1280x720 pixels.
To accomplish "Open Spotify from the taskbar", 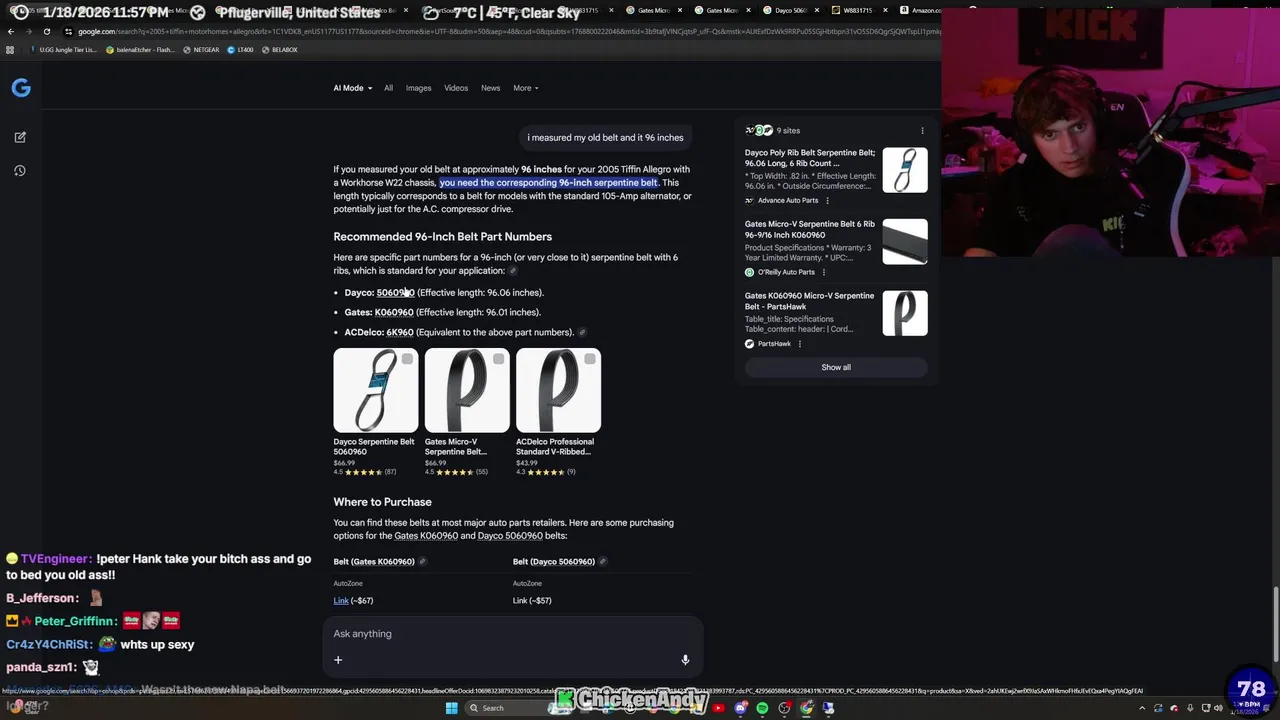I will coord(762,708).
